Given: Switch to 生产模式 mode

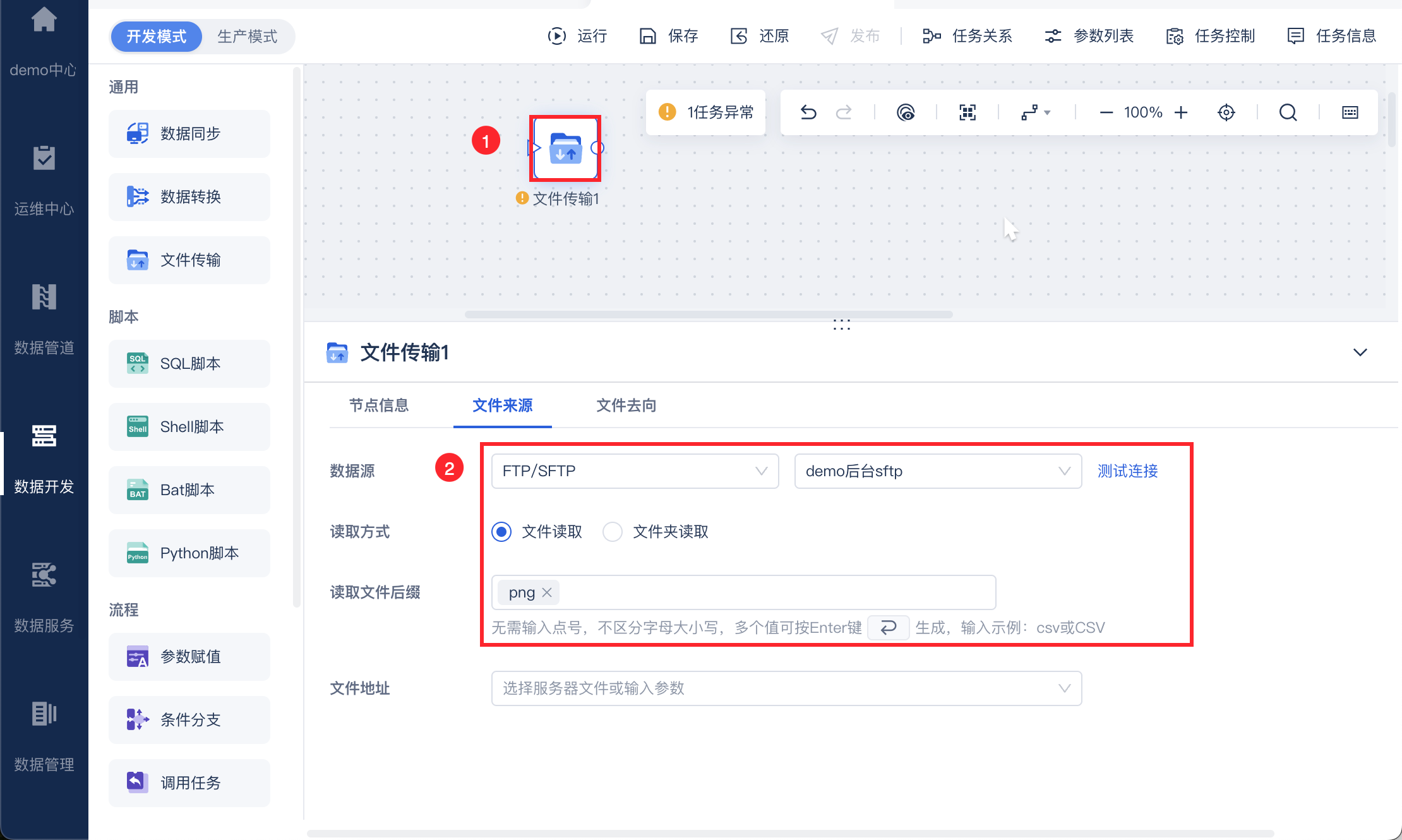Looking at the screenshot, I should (247, 37).
